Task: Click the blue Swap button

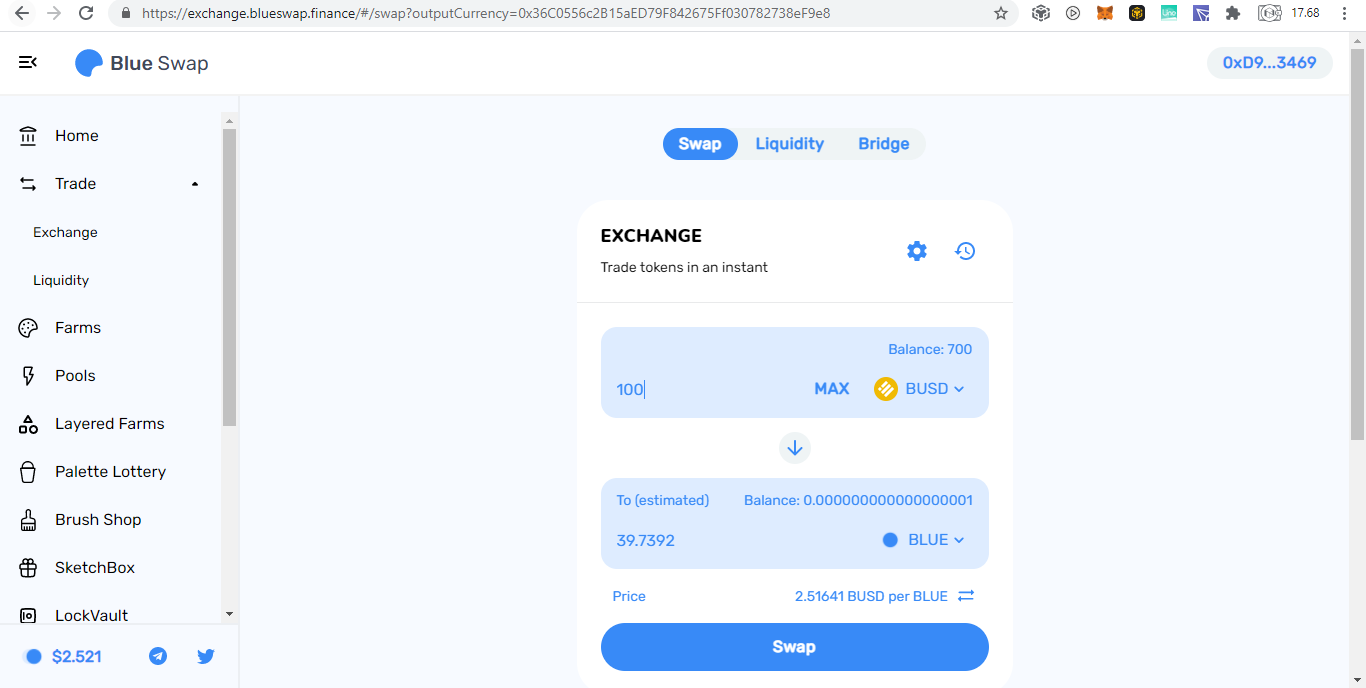Action: [x=795, y=647]
